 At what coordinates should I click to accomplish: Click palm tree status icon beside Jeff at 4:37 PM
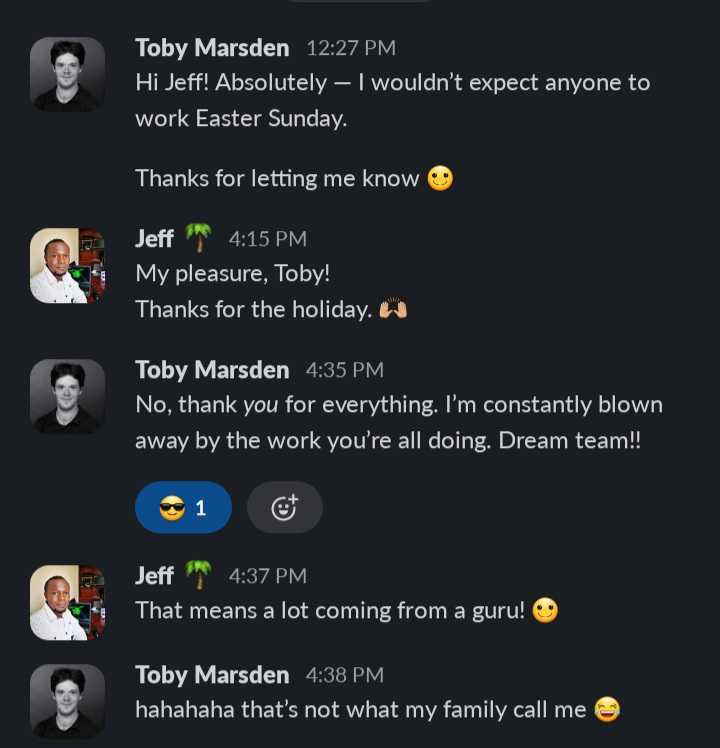[x=198, y=574]
